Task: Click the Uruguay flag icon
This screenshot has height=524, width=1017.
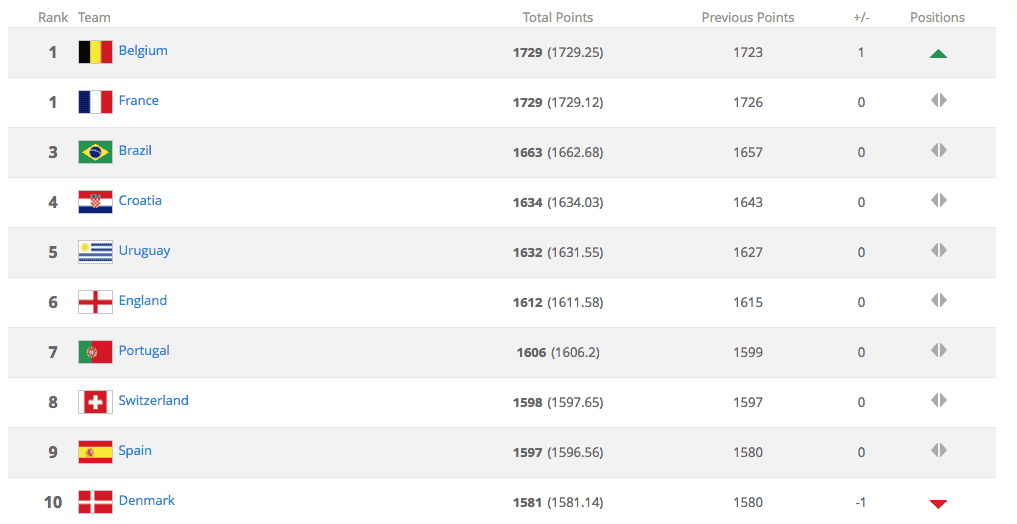Action: pos(95,252)
